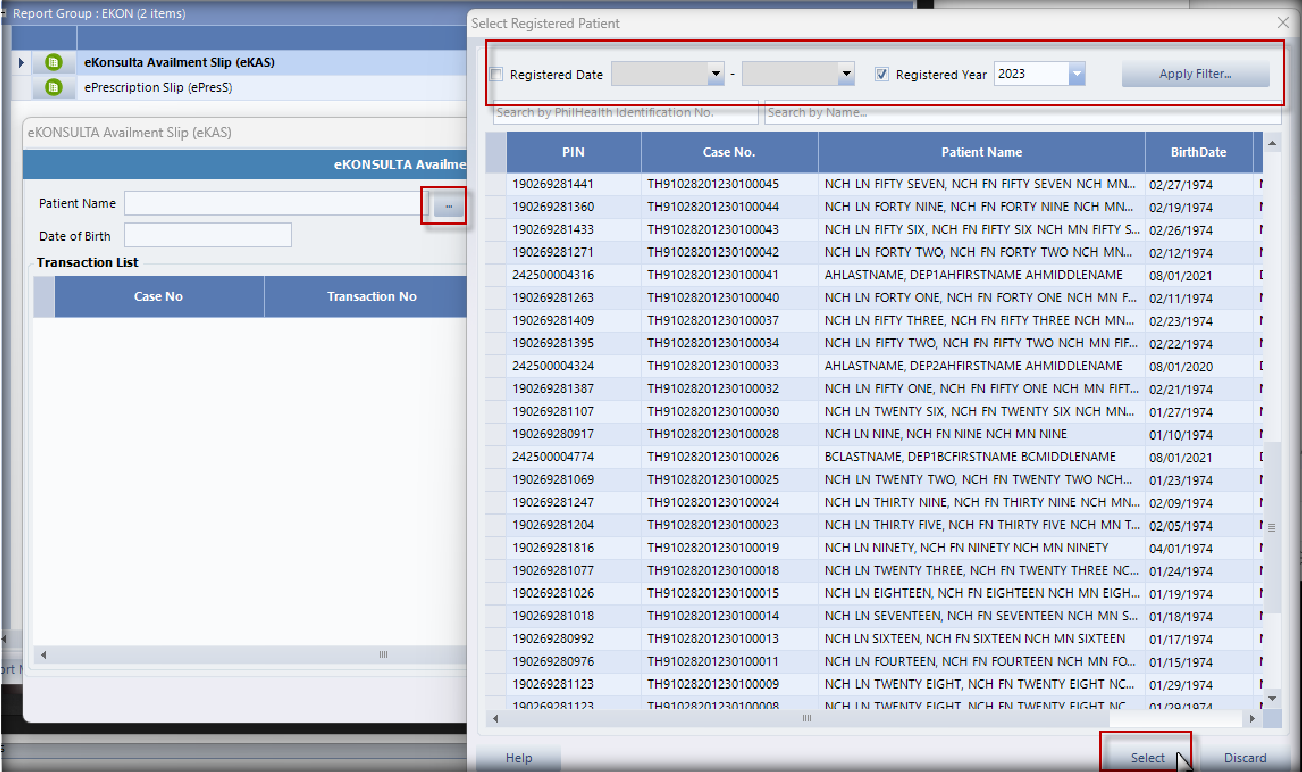Click the Select button
Image resolution: width=1302 pixels, height=772 pixels.
(x=1147, y=757)
